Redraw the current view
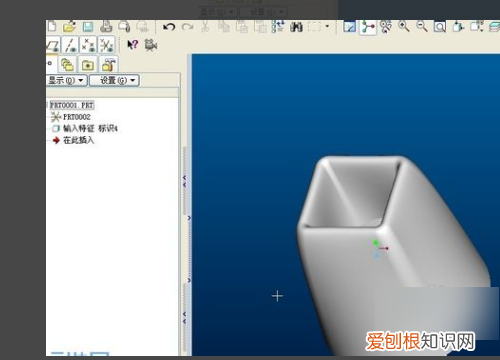The height and width of the screenshot is (360, 500). 350,27
